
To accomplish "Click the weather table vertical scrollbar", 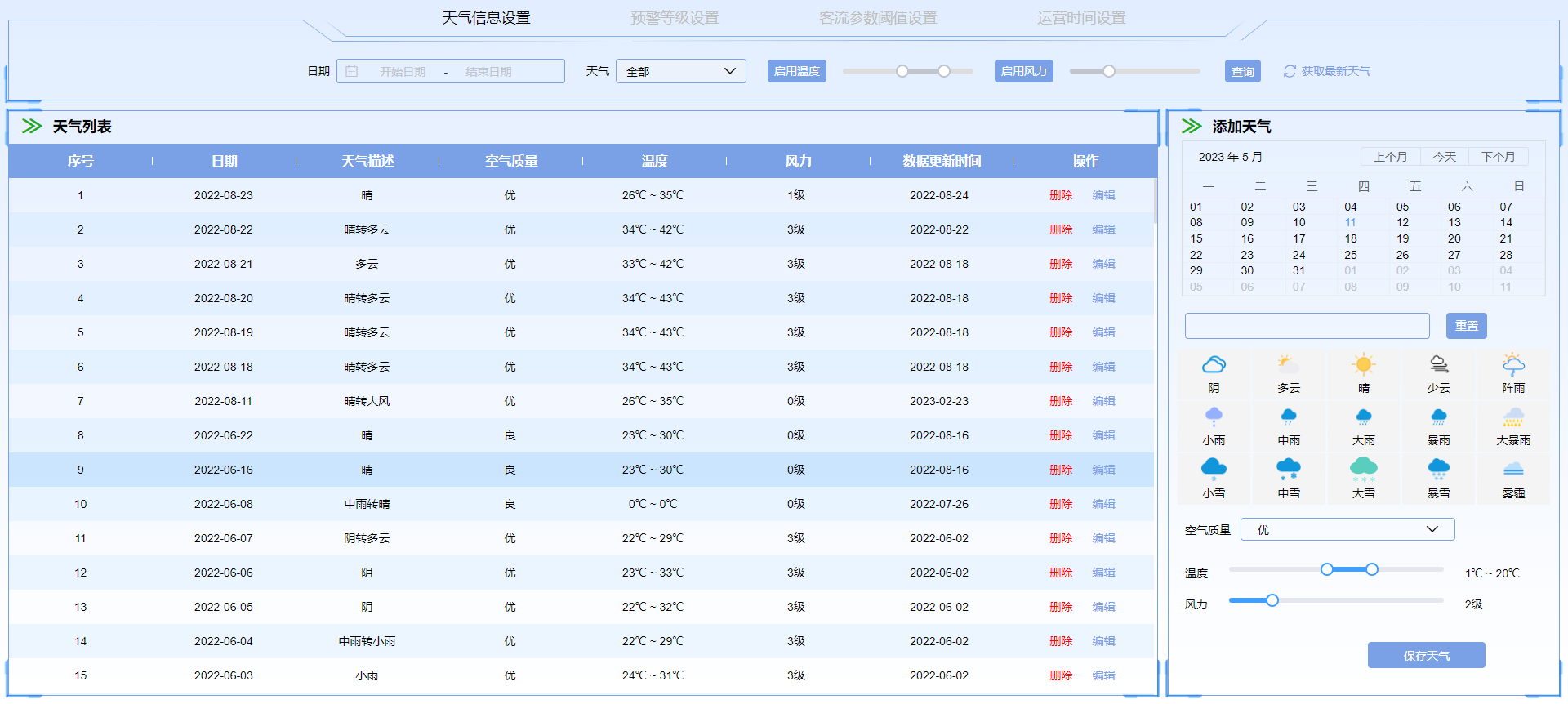I will point(1156,201).
